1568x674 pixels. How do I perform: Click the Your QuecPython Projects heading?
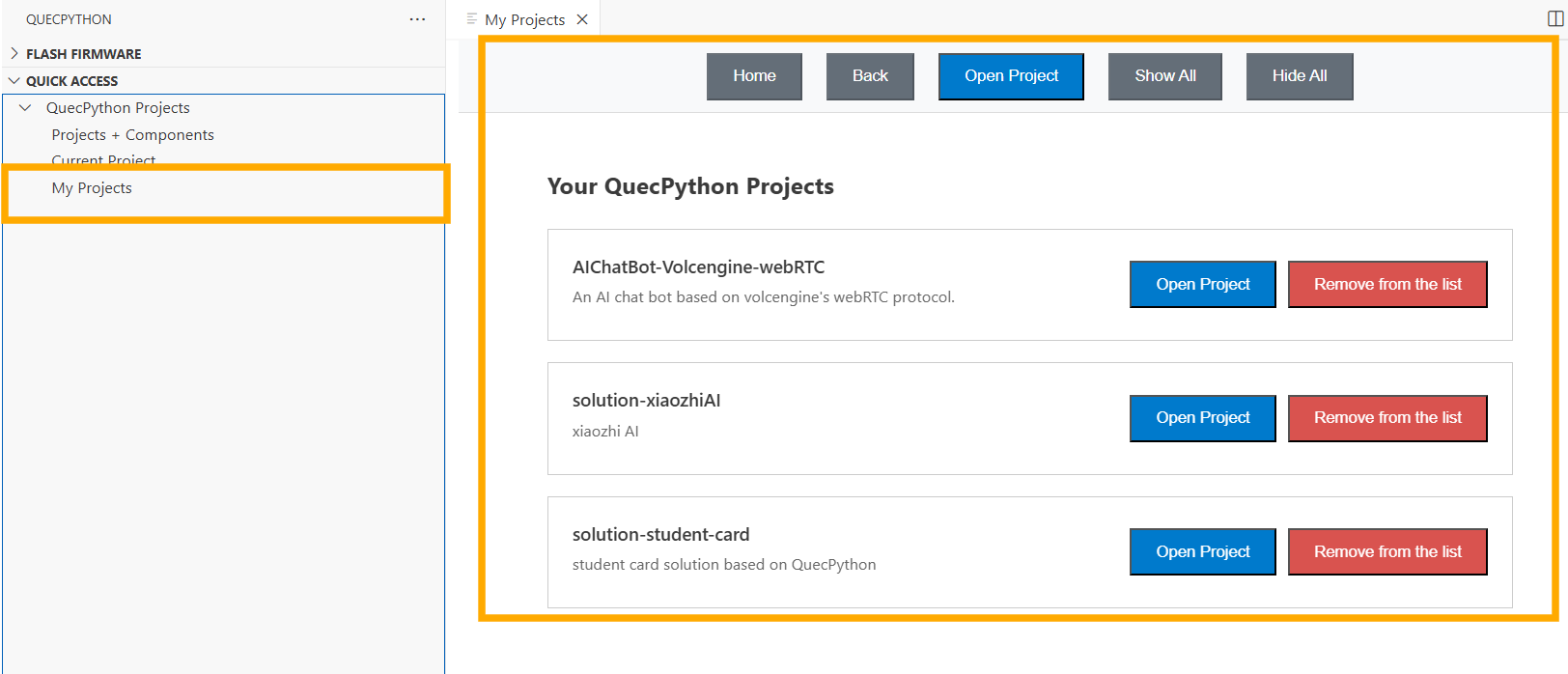click(x=690, y=186)
